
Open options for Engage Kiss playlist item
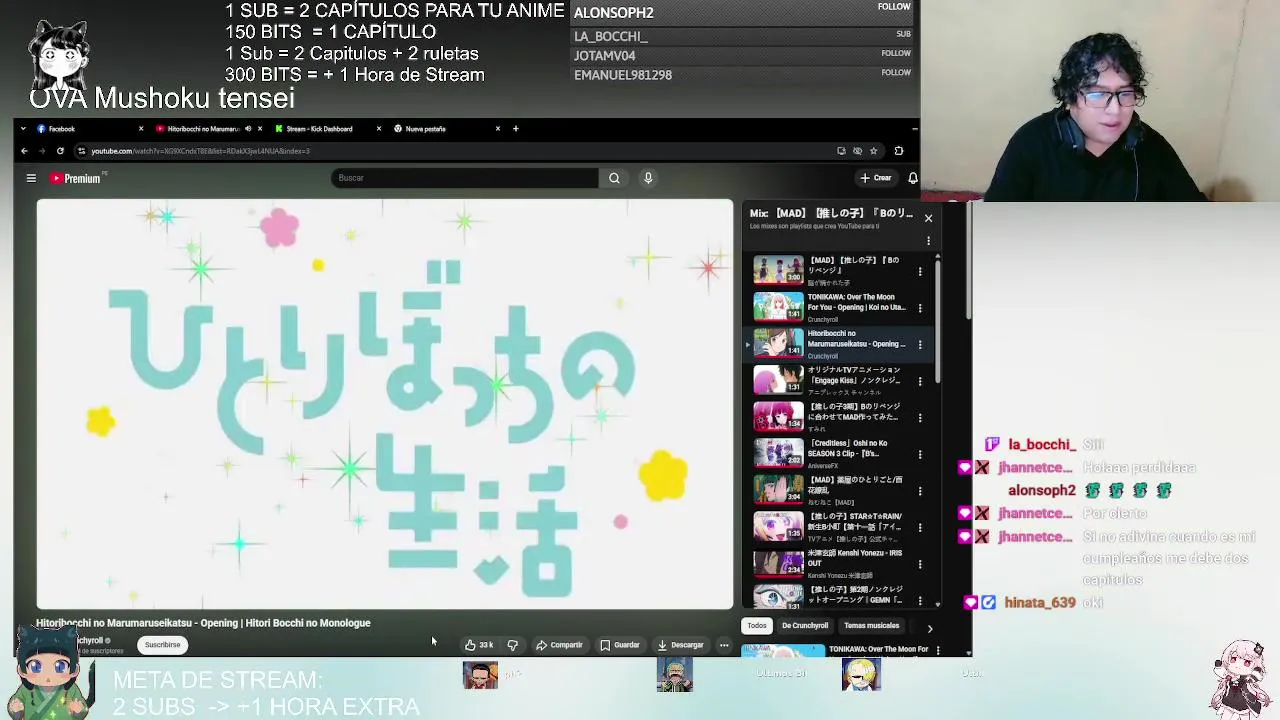coord(920,381)
